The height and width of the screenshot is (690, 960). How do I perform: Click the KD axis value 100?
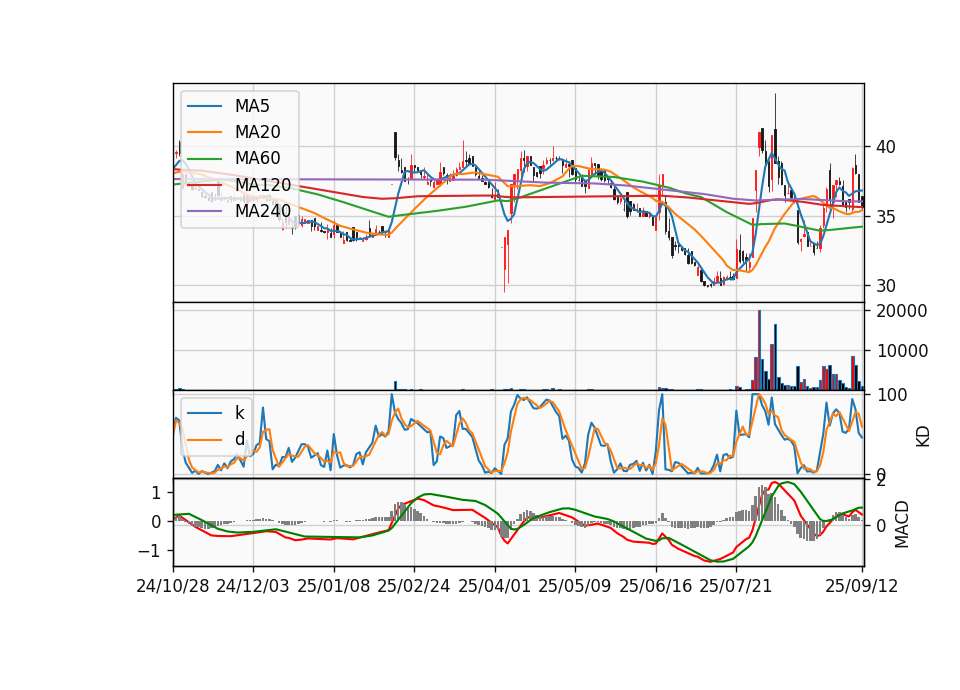(x=891, y=395)
